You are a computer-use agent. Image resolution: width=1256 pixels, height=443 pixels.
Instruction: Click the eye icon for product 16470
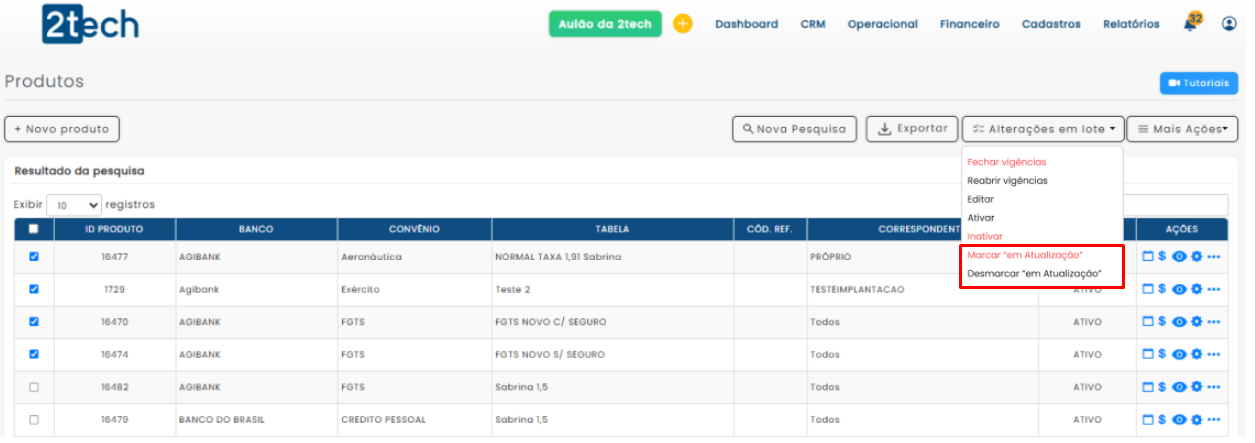1179,322
